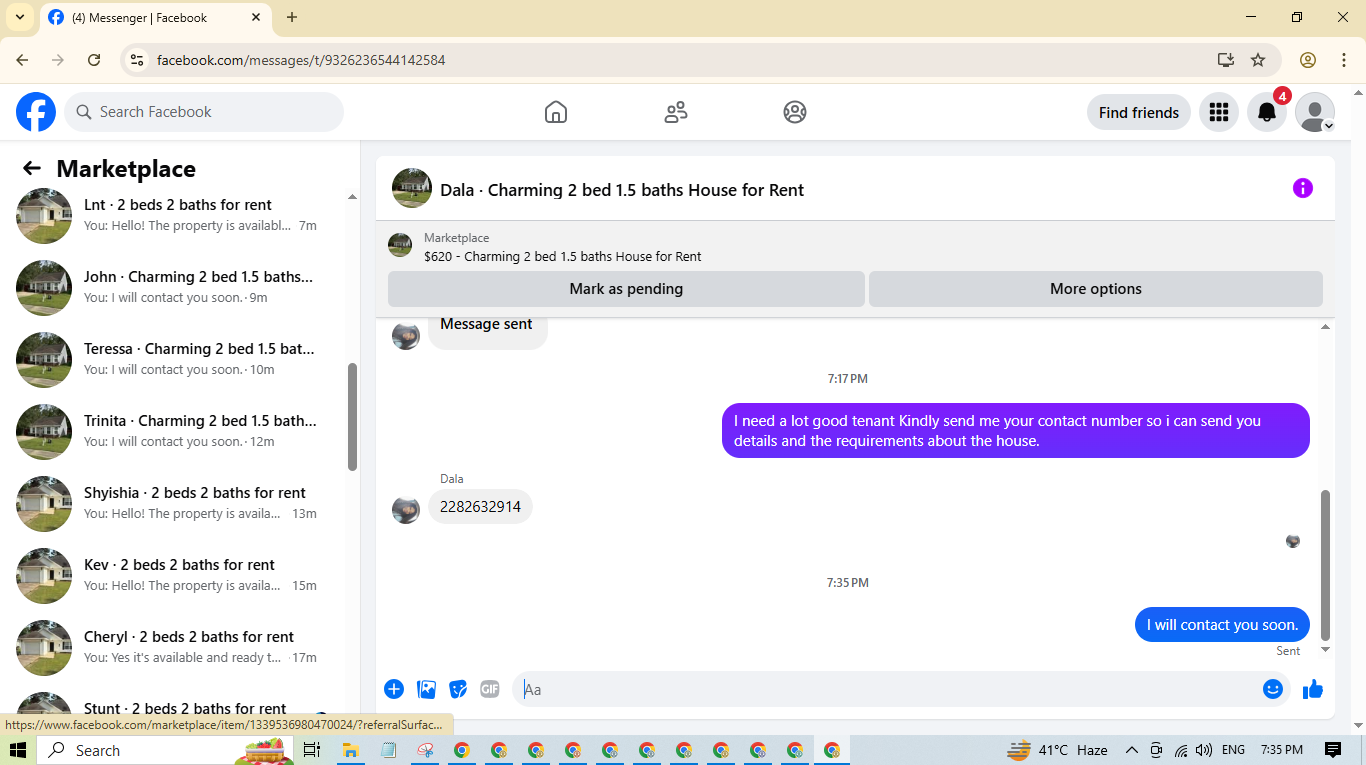Open File Explorer from the taskbar
Viewport: 1366px width, 765px height.
point(350,750)
